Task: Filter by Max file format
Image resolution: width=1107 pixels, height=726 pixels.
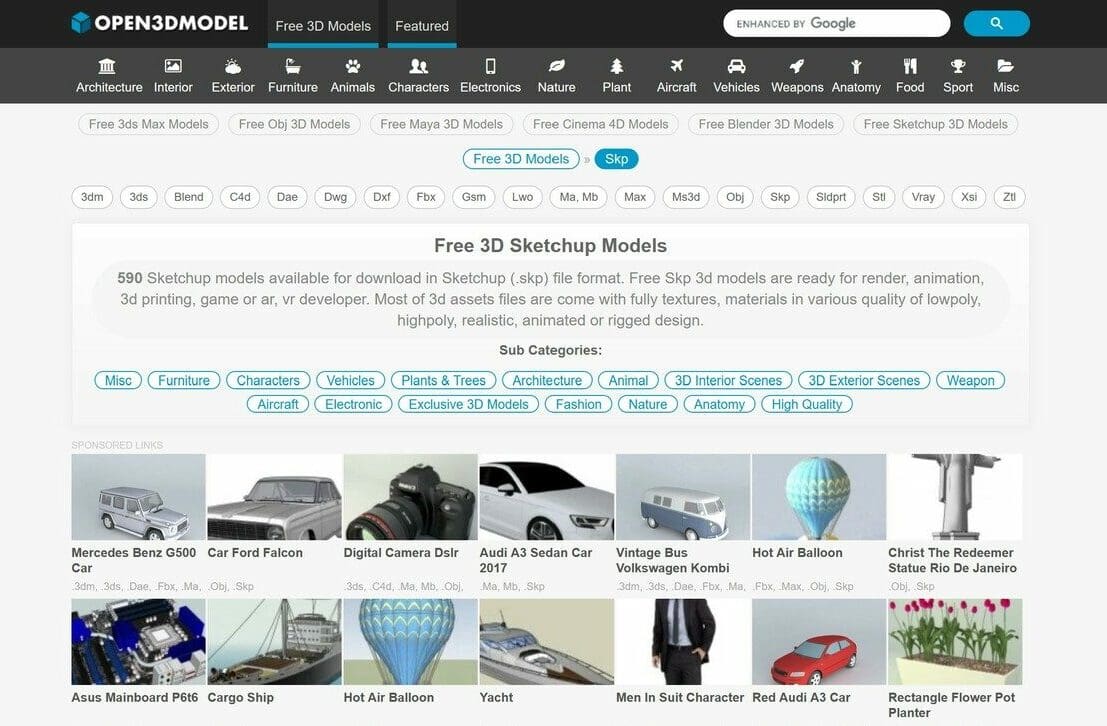Action: click(635, 197)
